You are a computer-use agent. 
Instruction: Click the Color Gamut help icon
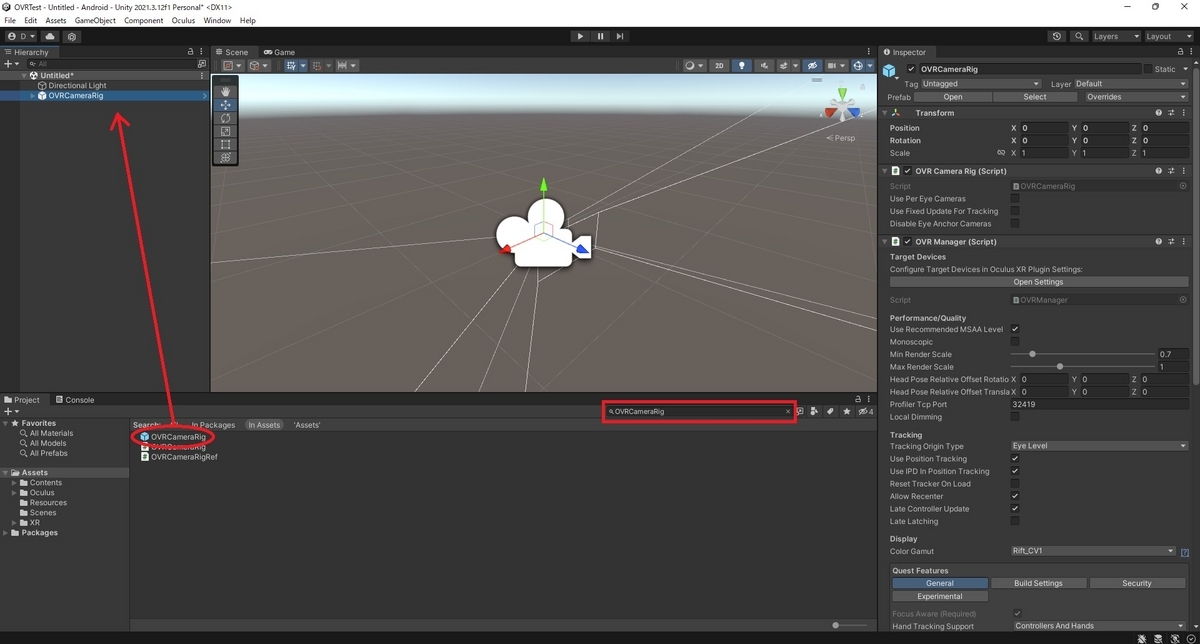[x=1184, y=552]
